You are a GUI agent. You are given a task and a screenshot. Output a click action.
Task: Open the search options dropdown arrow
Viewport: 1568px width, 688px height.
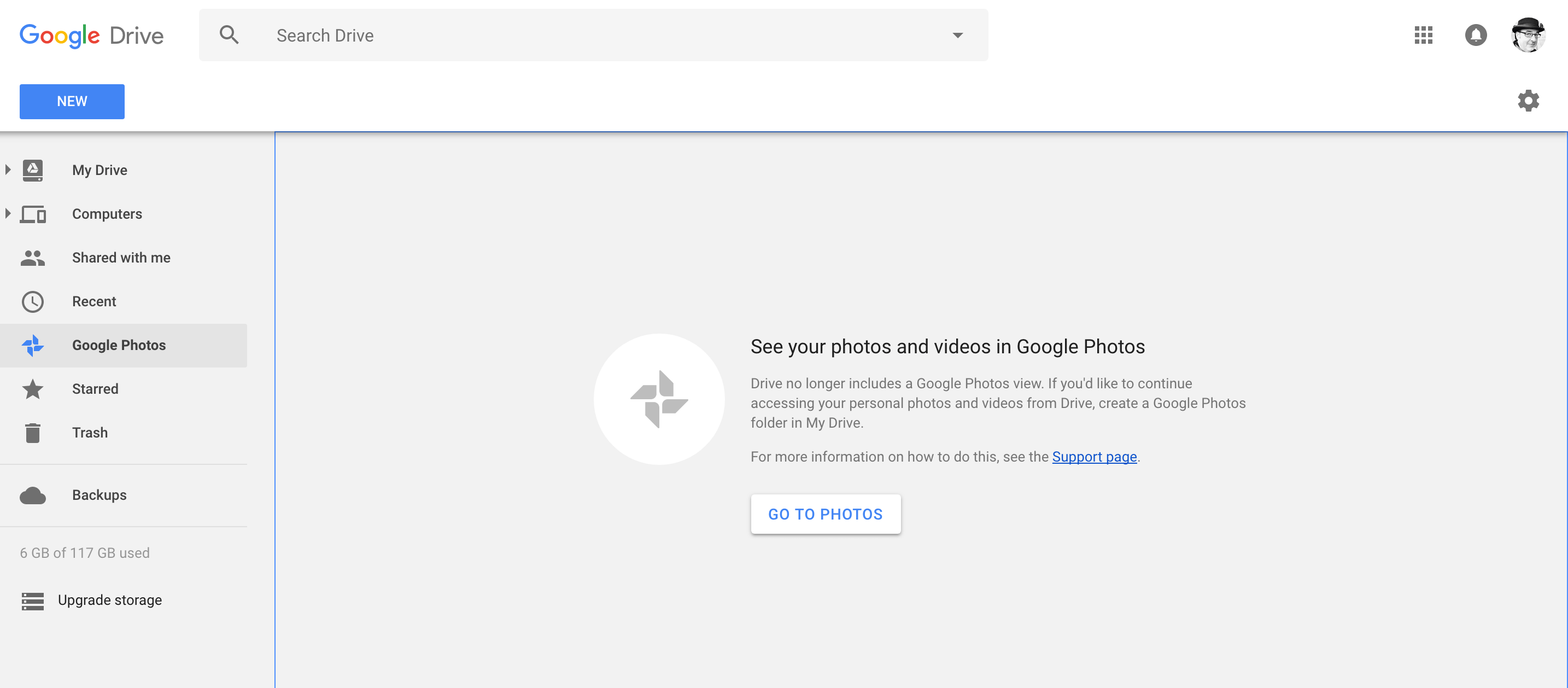[957, 36]
